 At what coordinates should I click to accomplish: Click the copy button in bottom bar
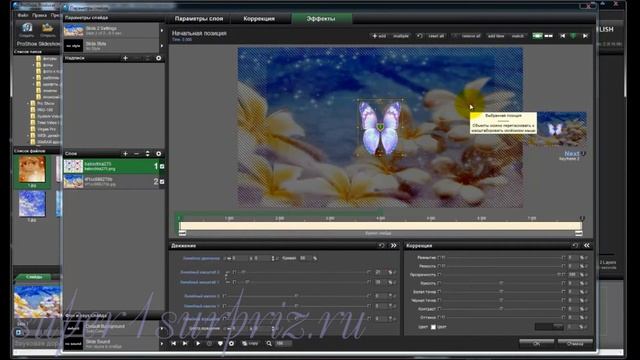point(250,344)
